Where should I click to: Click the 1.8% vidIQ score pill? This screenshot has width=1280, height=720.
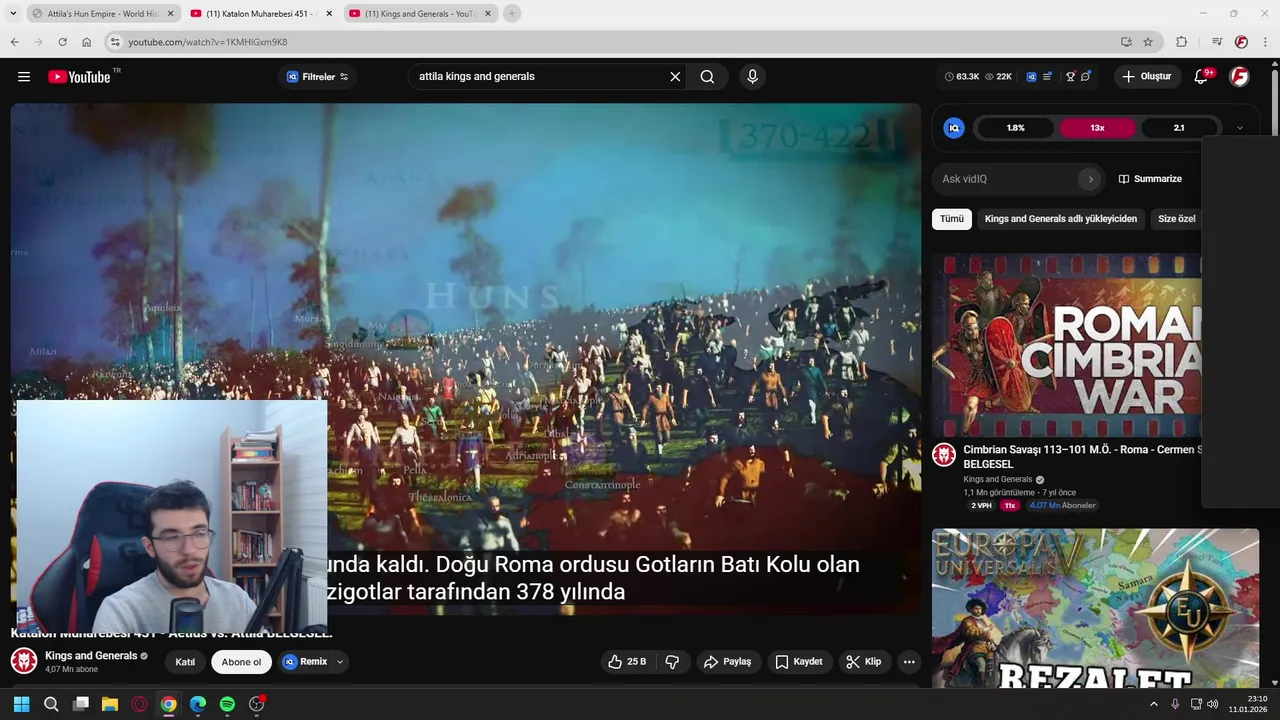(1015, 128)
